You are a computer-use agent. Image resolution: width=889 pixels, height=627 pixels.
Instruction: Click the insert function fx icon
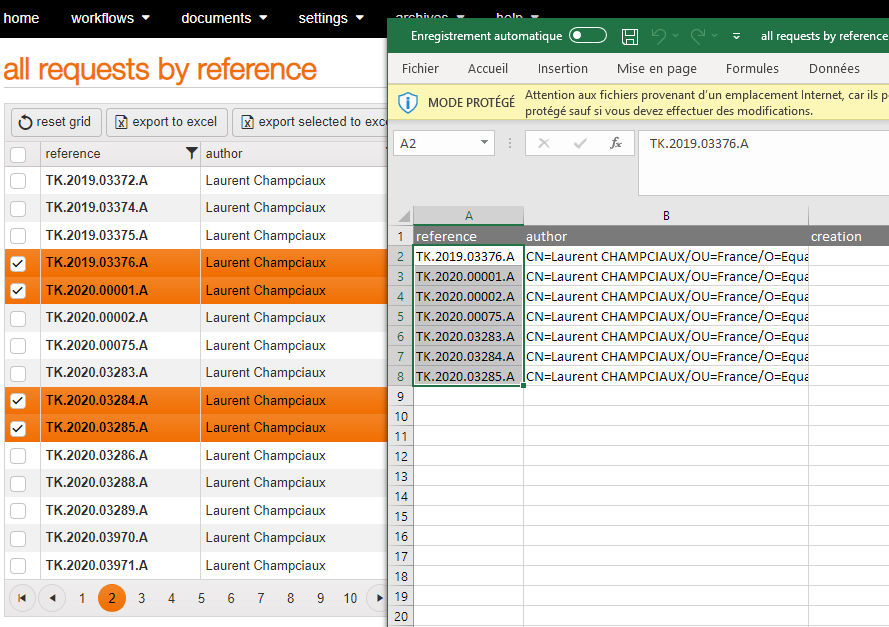616,143
